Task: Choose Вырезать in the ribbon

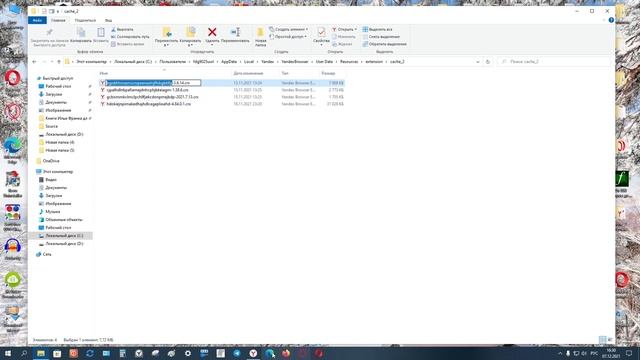Action: [122, 29]
